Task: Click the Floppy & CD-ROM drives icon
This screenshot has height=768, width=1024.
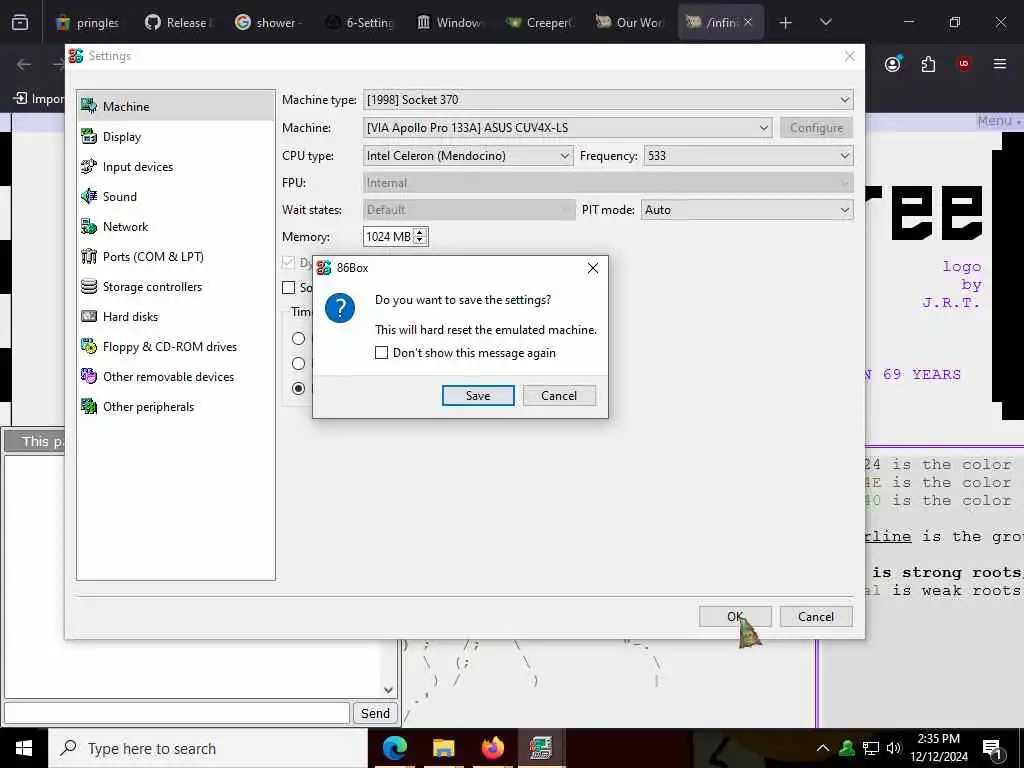Action: [89, 346]
